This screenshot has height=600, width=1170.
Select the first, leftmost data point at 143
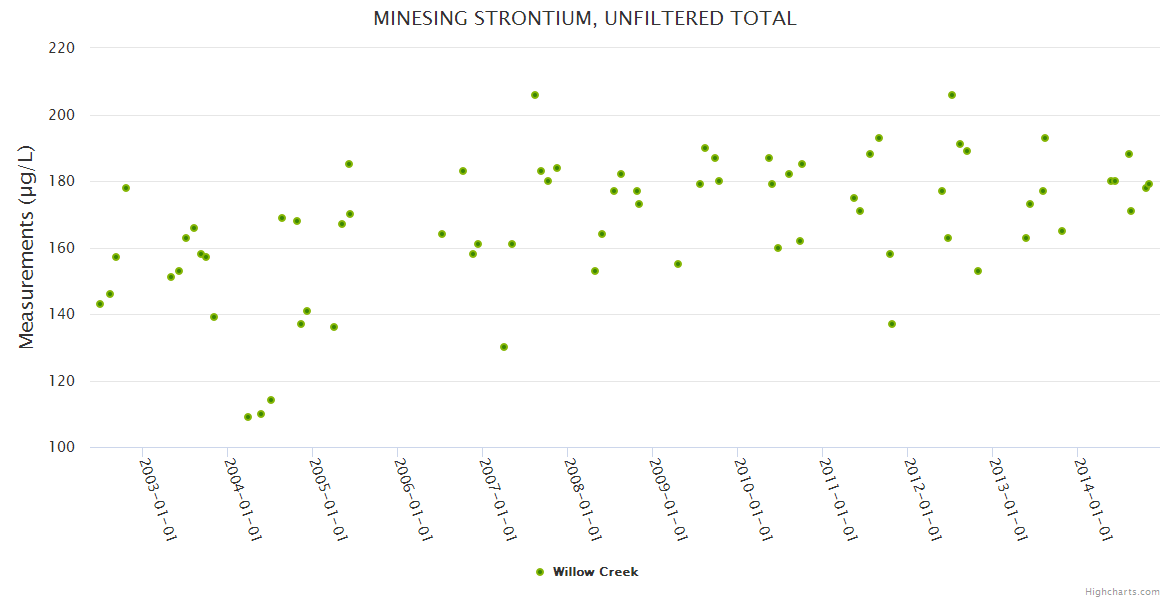[100, 304]
